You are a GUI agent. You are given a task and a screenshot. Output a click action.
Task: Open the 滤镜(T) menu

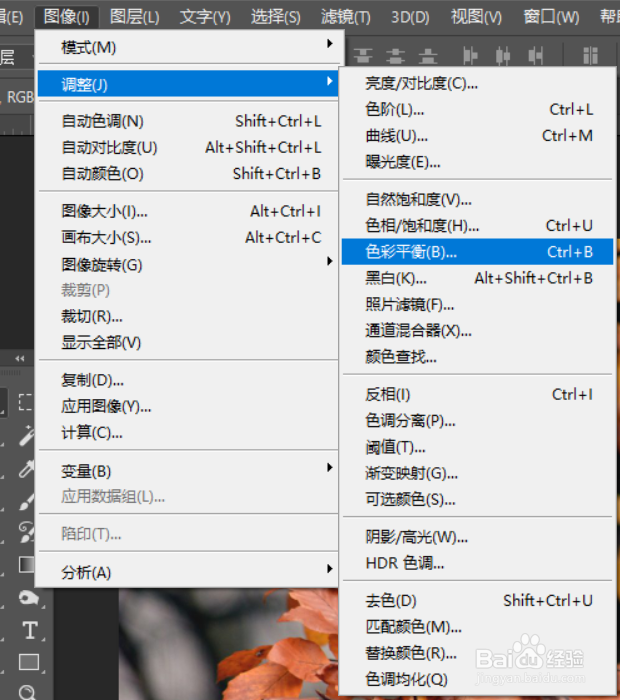[x=345, y=17]
